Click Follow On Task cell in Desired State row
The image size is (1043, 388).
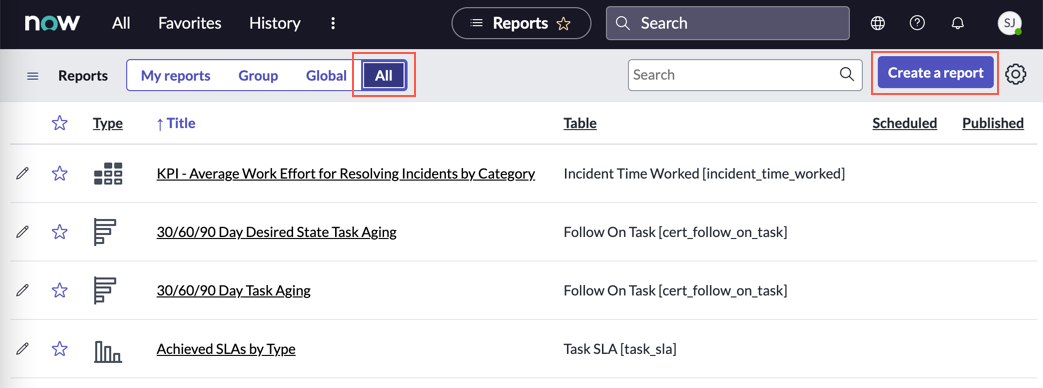coord(675,232)
